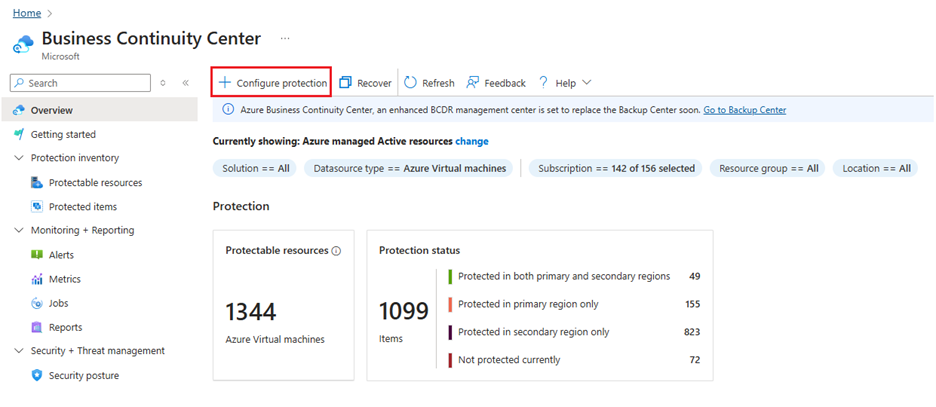The height and width of the screenshot is (407, 936).
Task: Click the sidebar Search input field
Action: 81,83
